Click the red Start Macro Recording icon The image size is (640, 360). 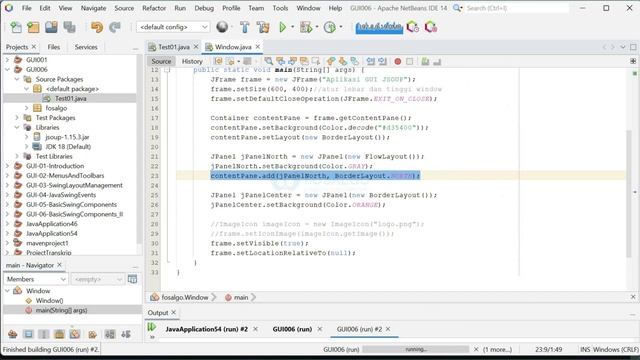point(398,61)
